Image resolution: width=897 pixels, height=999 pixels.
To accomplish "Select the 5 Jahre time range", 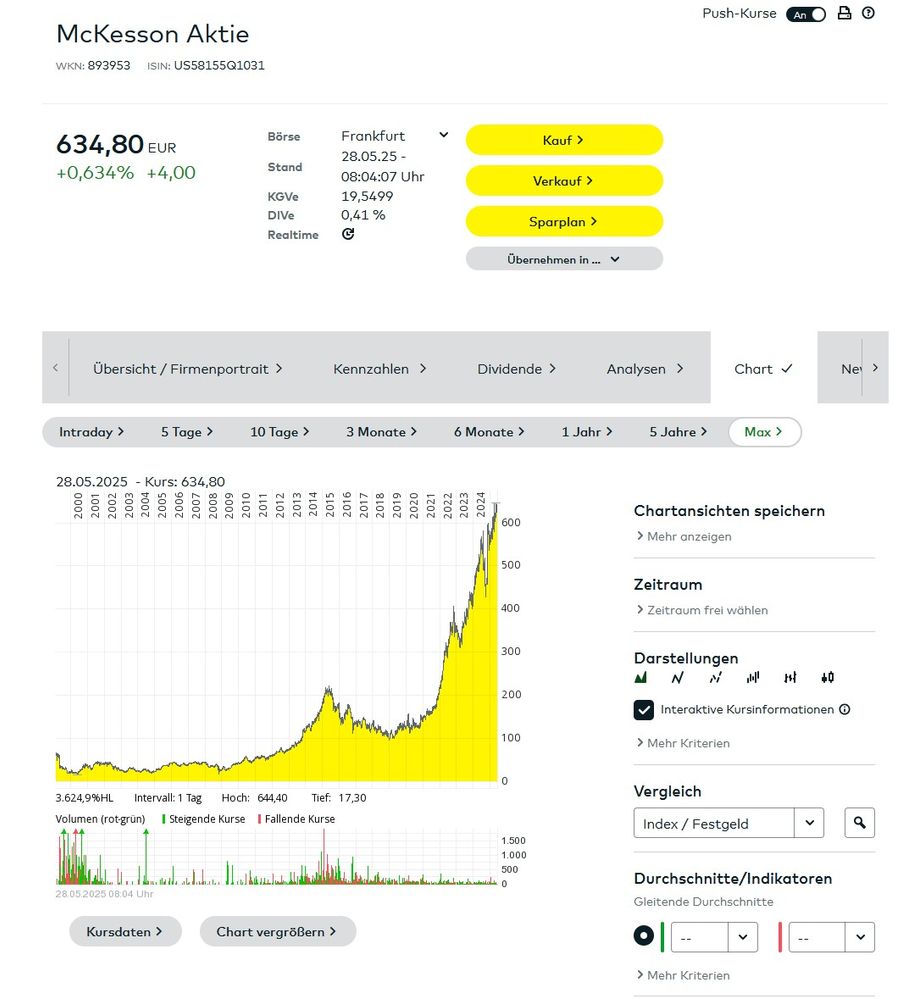I will pyautogui.click(x=678, y=432).
